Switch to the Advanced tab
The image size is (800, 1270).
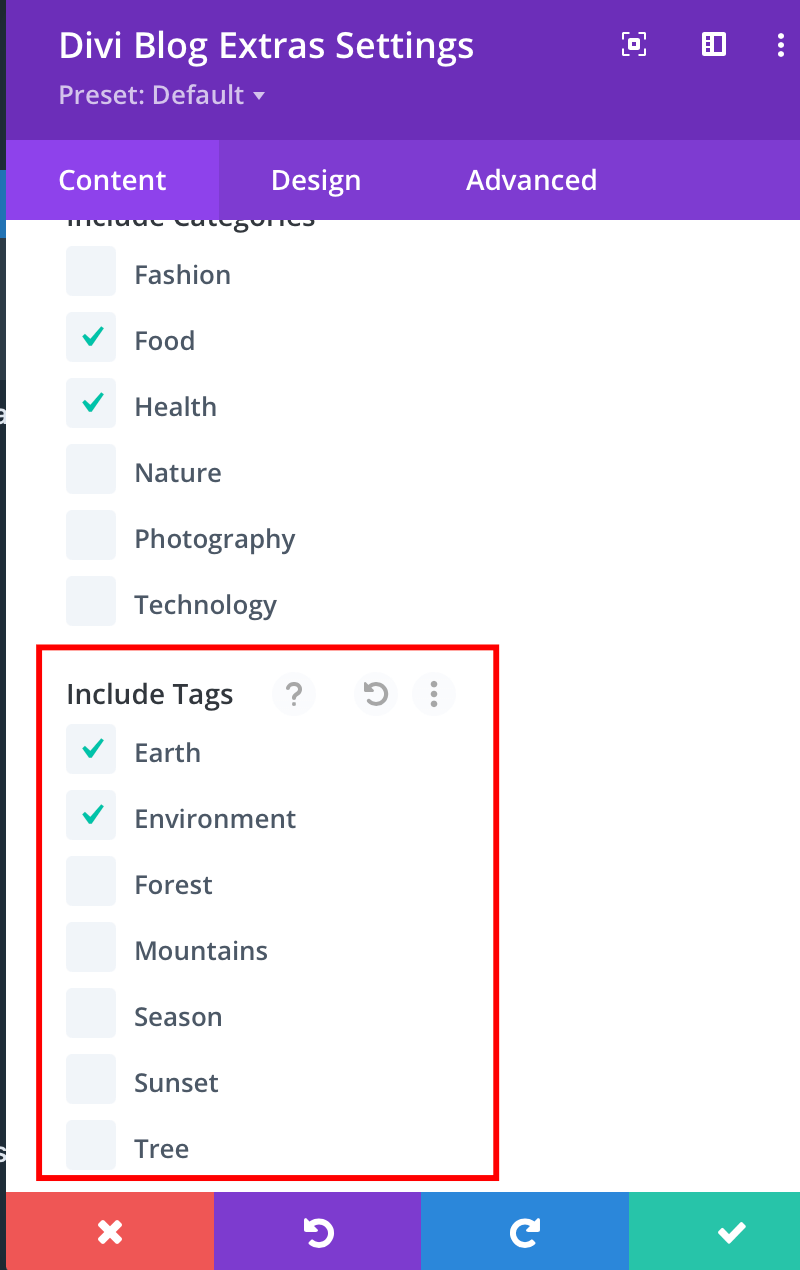point(531,180)
